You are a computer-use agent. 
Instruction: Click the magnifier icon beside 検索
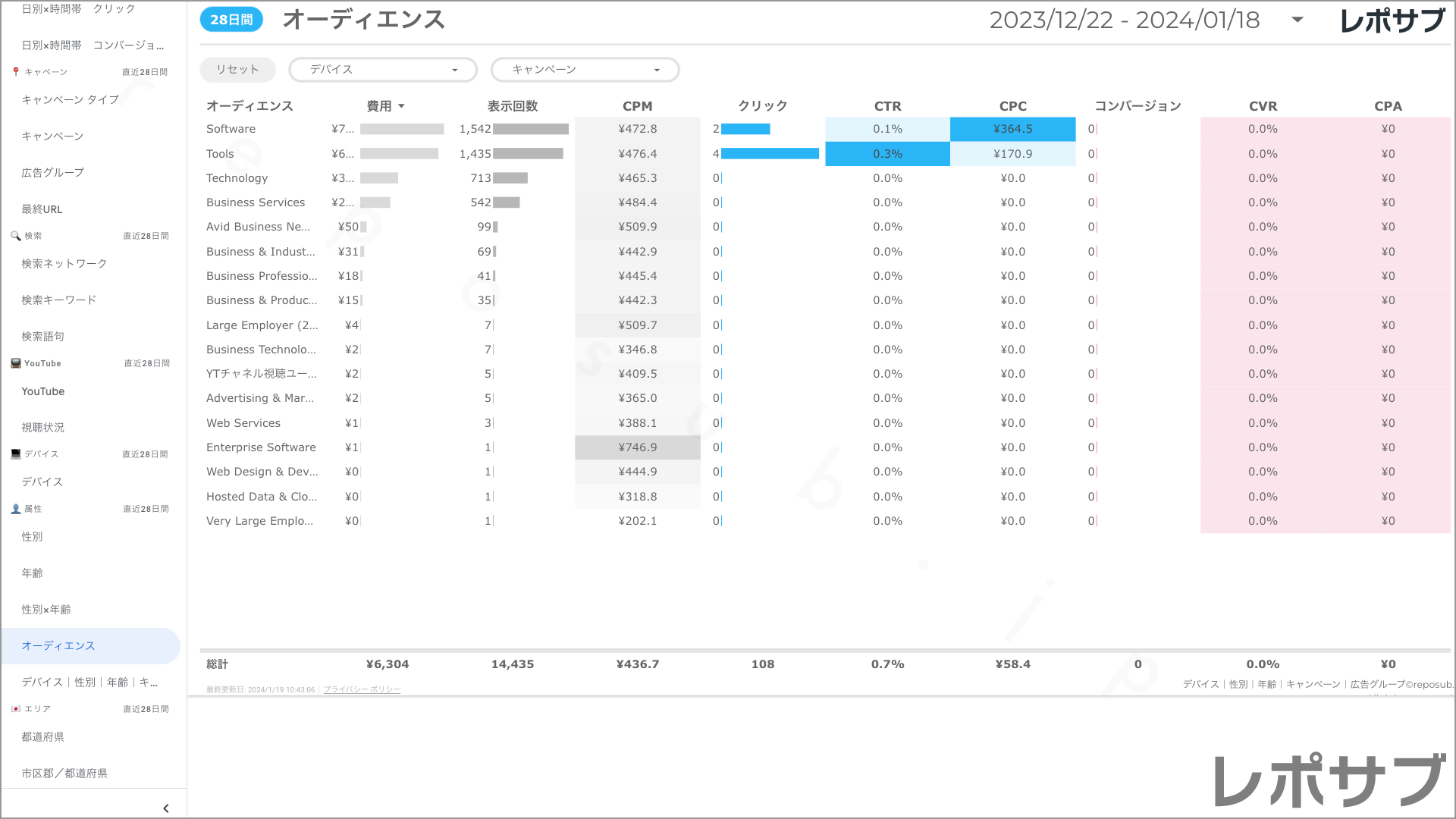click(x=15, y=236)
